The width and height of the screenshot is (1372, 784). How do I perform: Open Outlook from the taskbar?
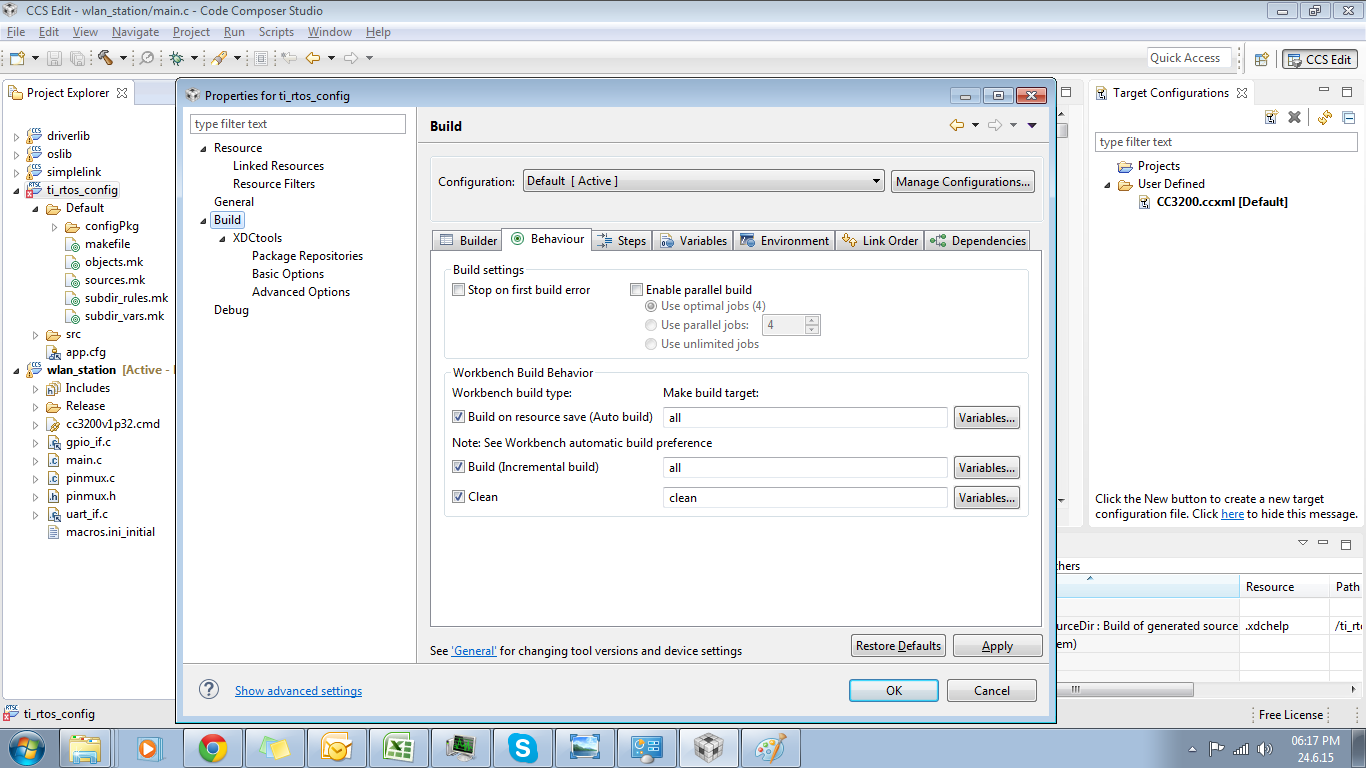tap(336, 748)
